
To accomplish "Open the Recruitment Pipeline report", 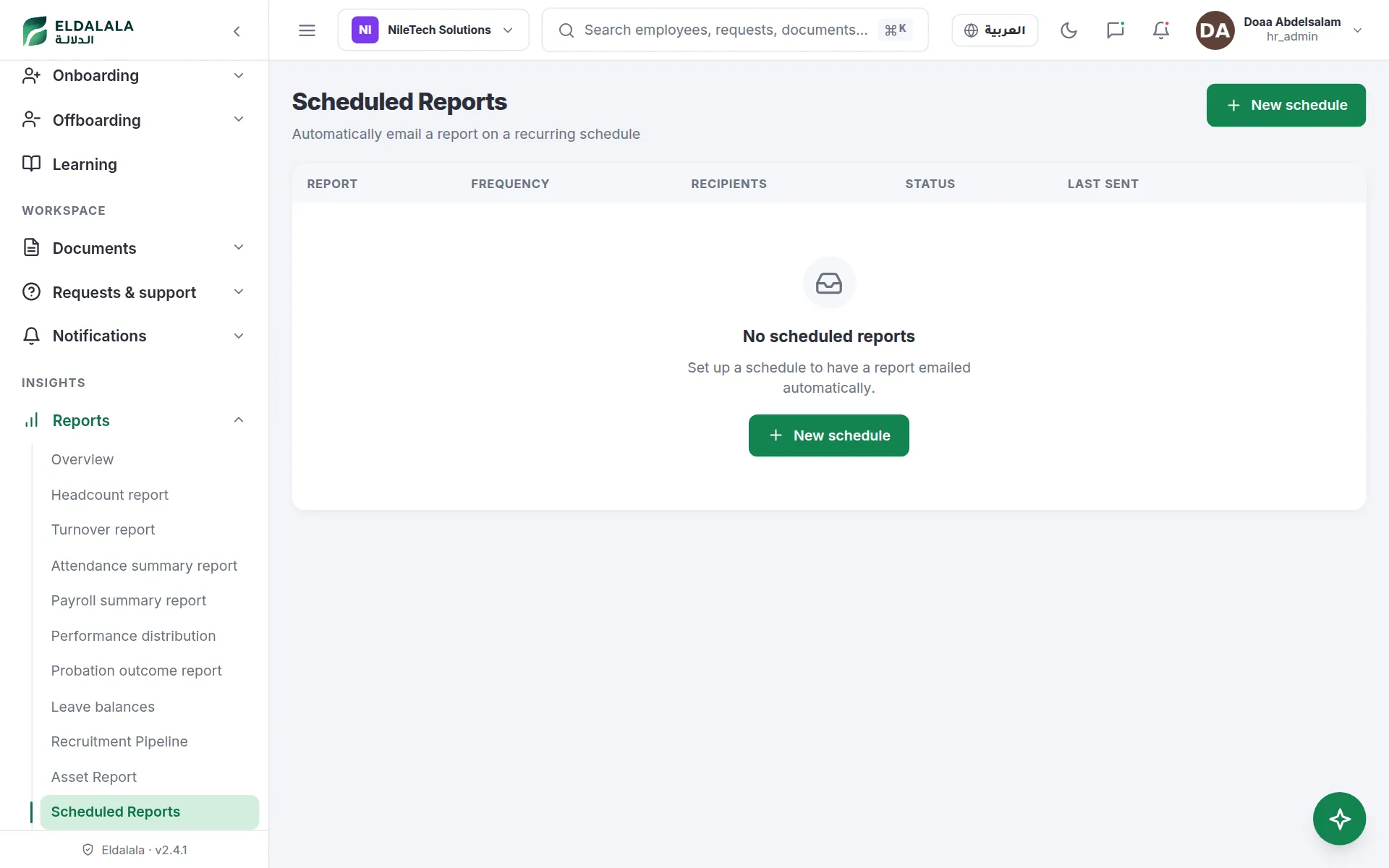I will (x=119, y=741).
